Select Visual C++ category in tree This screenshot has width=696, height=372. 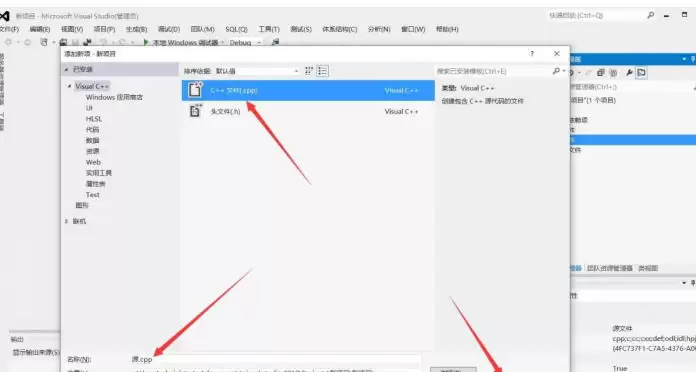coord(92,86)
